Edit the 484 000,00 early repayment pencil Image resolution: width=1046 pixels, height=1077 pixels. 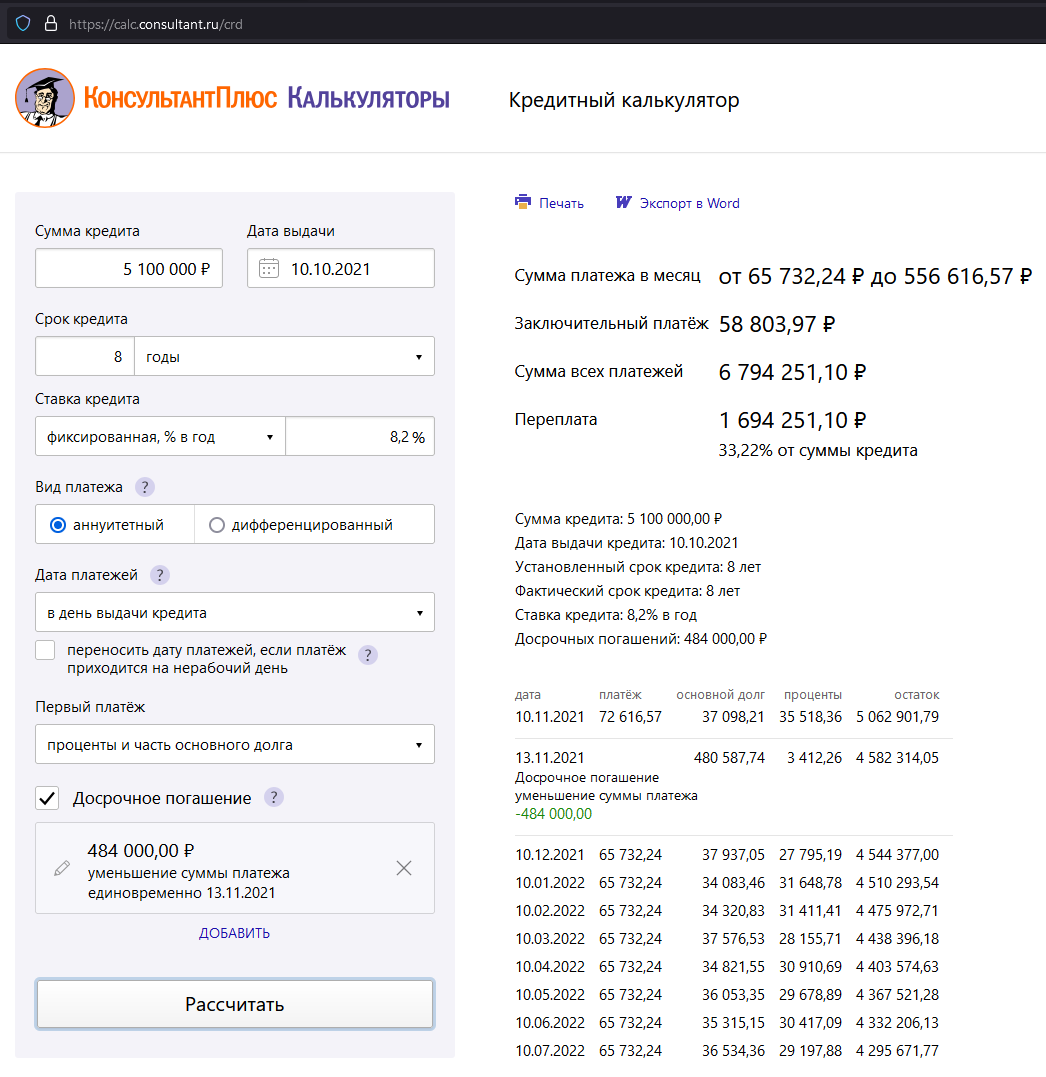tap(62, 868)
